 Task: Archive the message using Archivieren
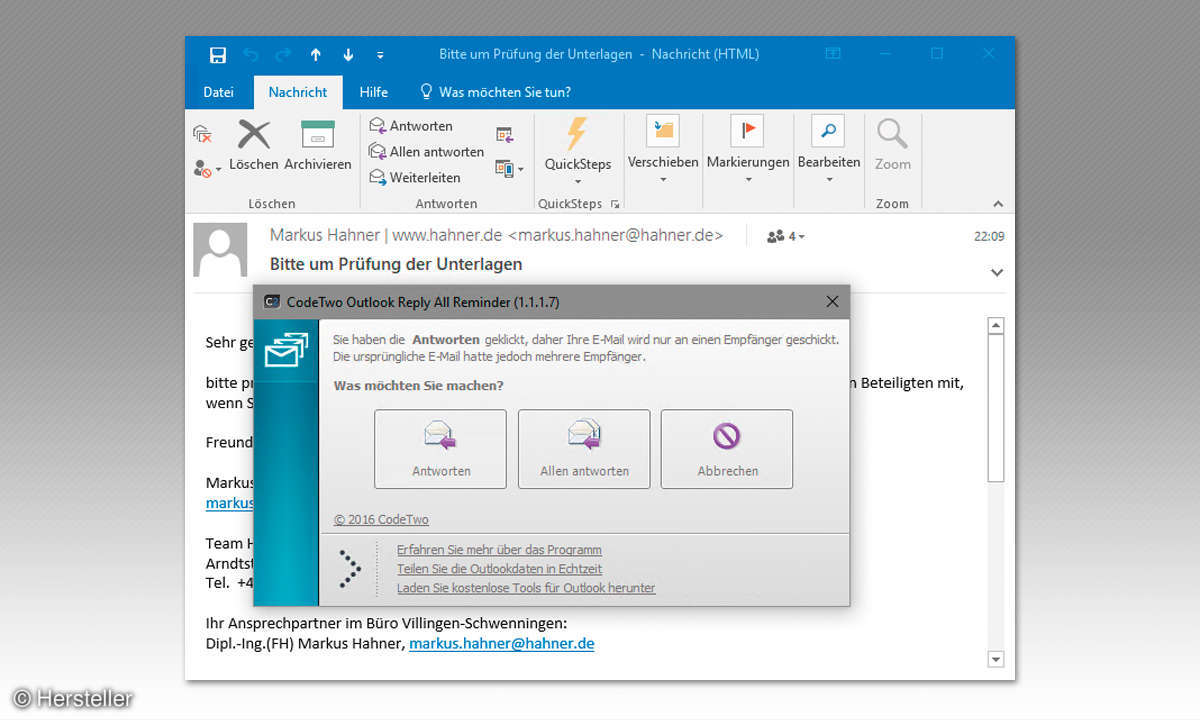click(318, 146)
